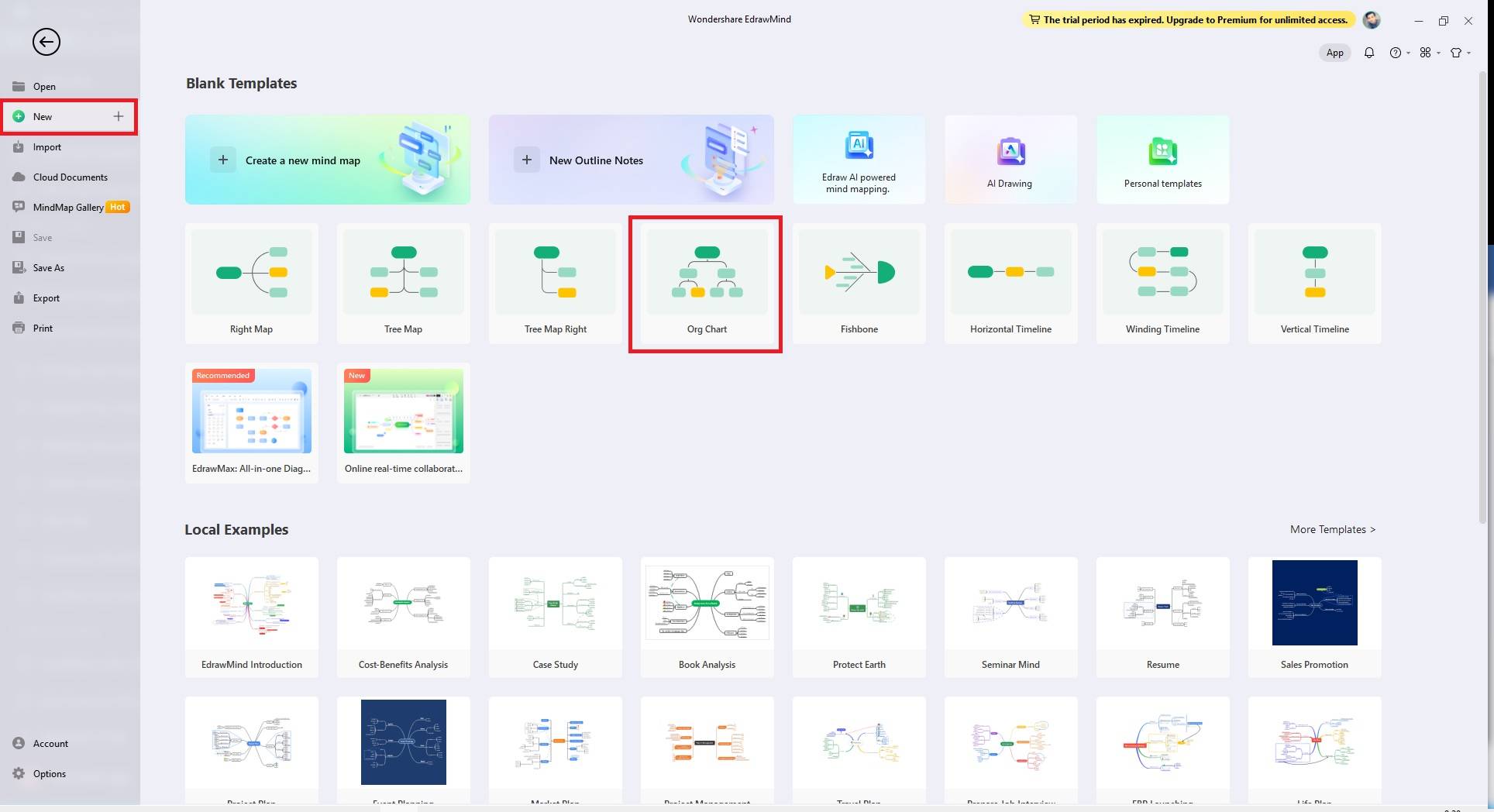Choose the Tree Map Right template

click(556, 284)
